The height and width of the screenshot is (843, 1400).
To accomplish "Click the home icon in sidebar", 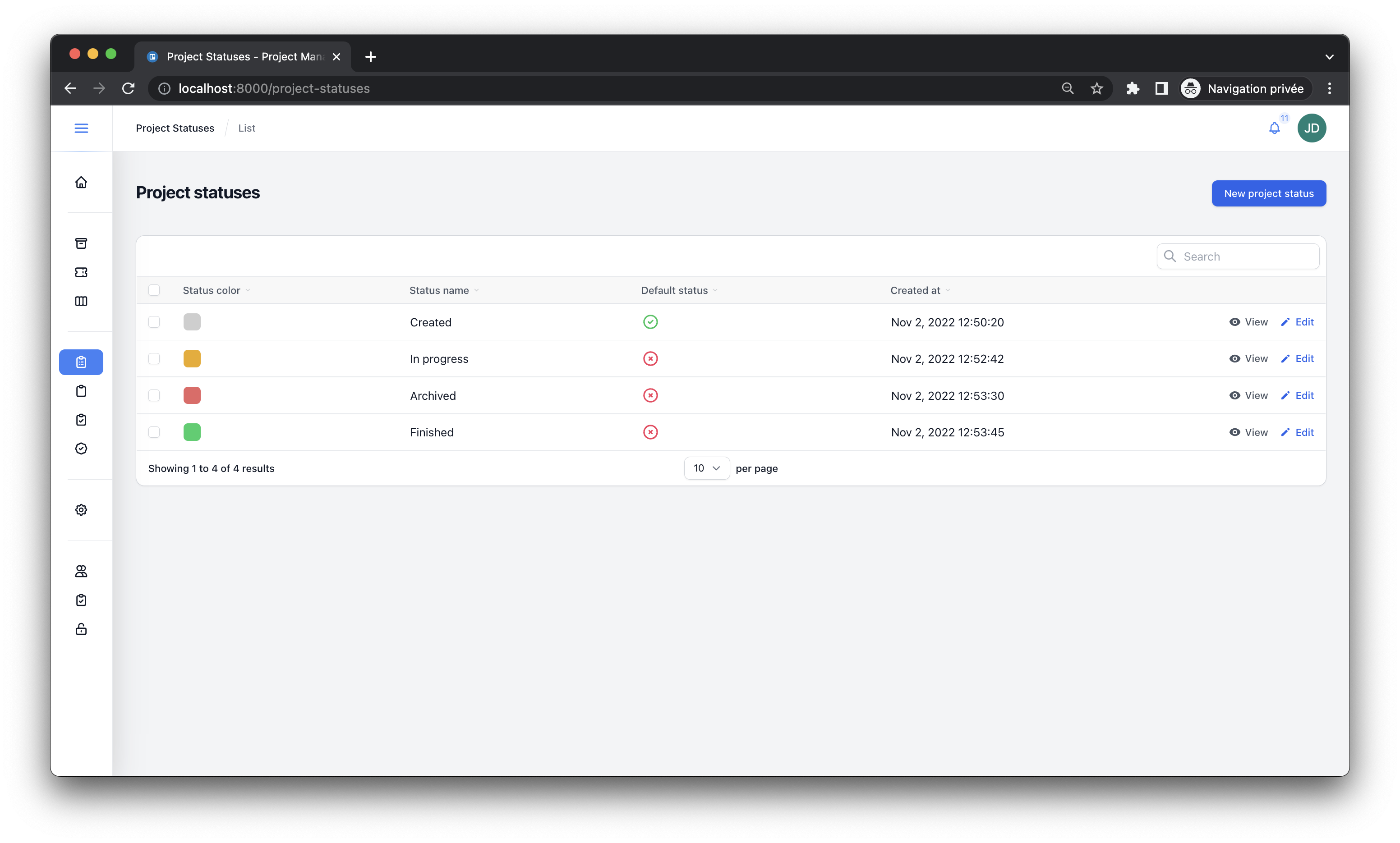I will click(x=81, y=182).
